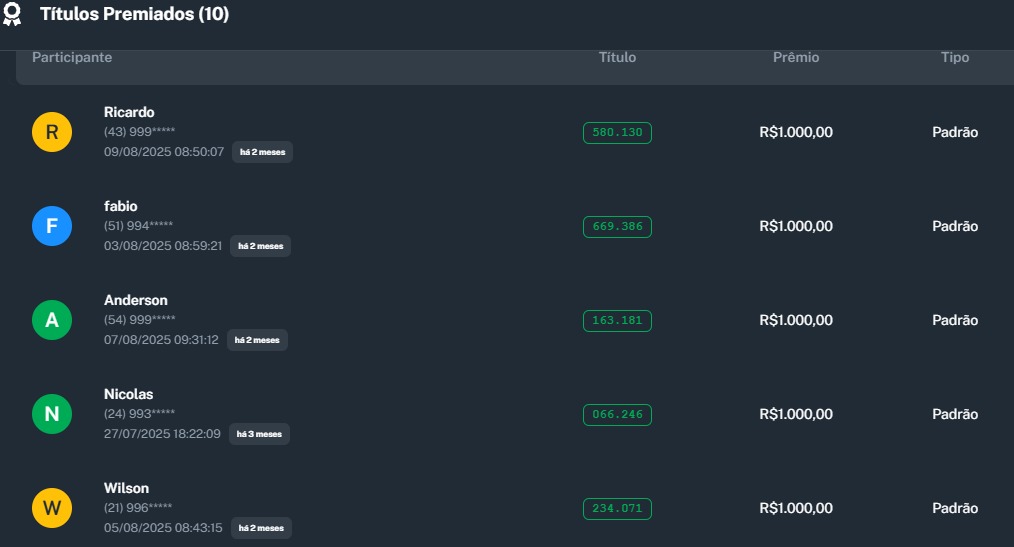Click the 'há 2 meses' tag for fabio
The height and width of the screenshot is (547, 1014).
coord(260,246)
